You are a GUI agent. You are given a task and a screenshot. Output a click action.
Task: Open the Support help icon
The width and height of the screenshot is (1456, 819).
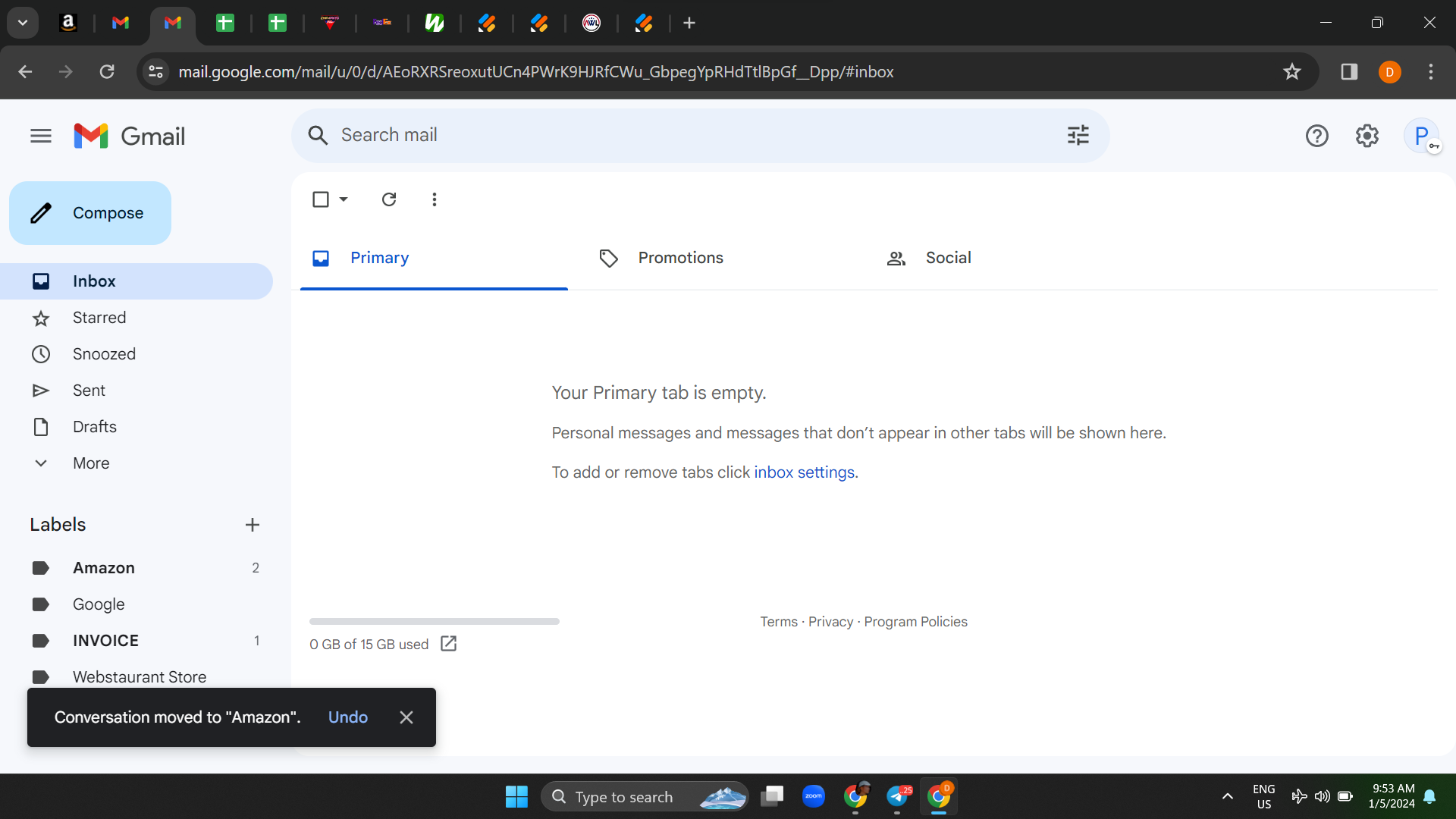click(x=1317, y=136)
